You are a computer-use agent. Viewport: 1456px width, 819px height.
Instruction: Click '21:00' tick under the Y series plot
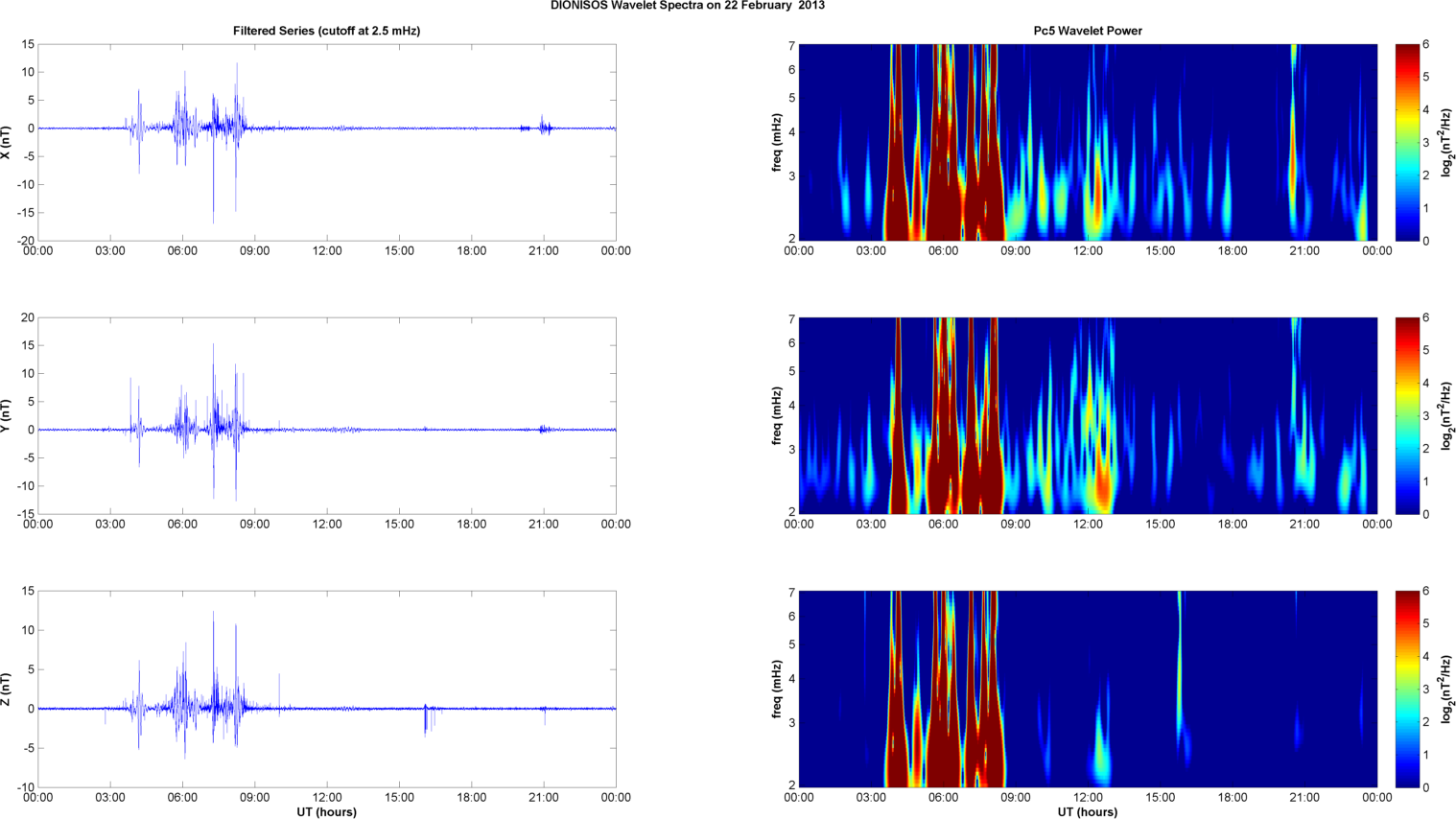click(x=544, y=524)
